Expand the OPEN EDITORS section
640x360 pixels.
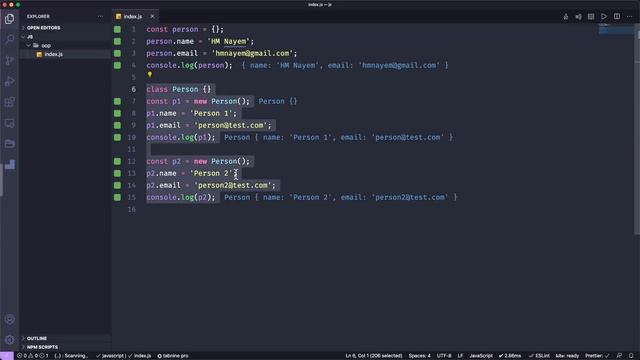(x=43, y=28)
